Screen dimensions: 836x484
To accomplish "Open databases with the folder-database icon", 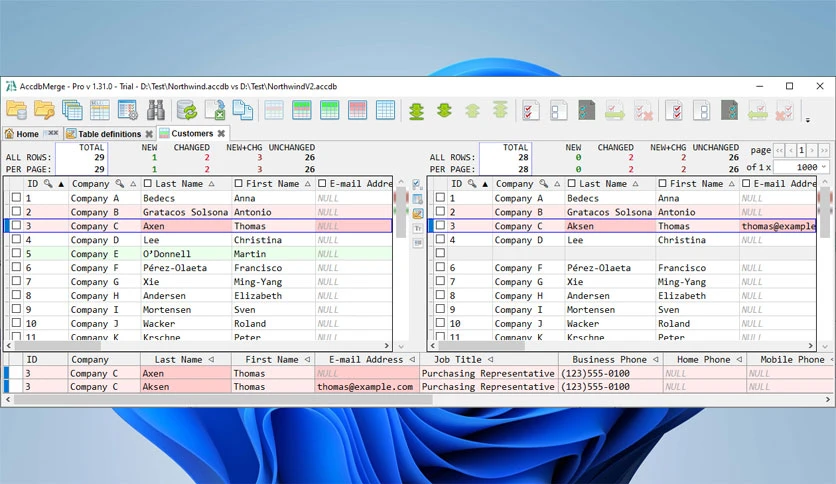I will [17, 110].
